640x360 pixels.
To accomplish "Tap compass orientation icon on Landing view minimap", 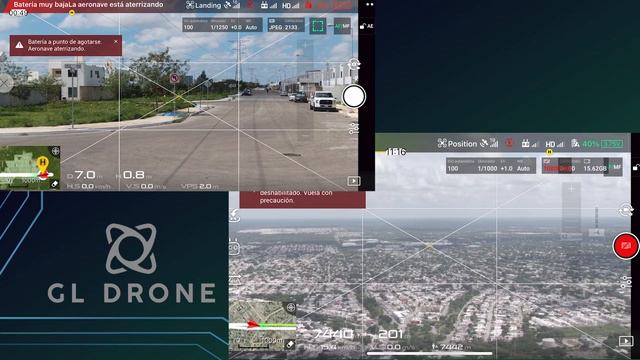I will [55, 151].
